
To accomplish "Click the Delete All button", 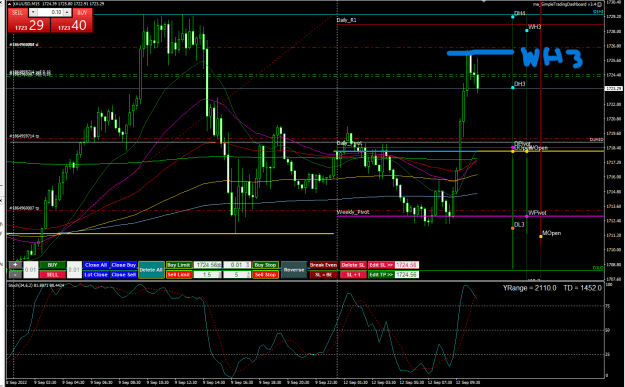I will [151, 270].
